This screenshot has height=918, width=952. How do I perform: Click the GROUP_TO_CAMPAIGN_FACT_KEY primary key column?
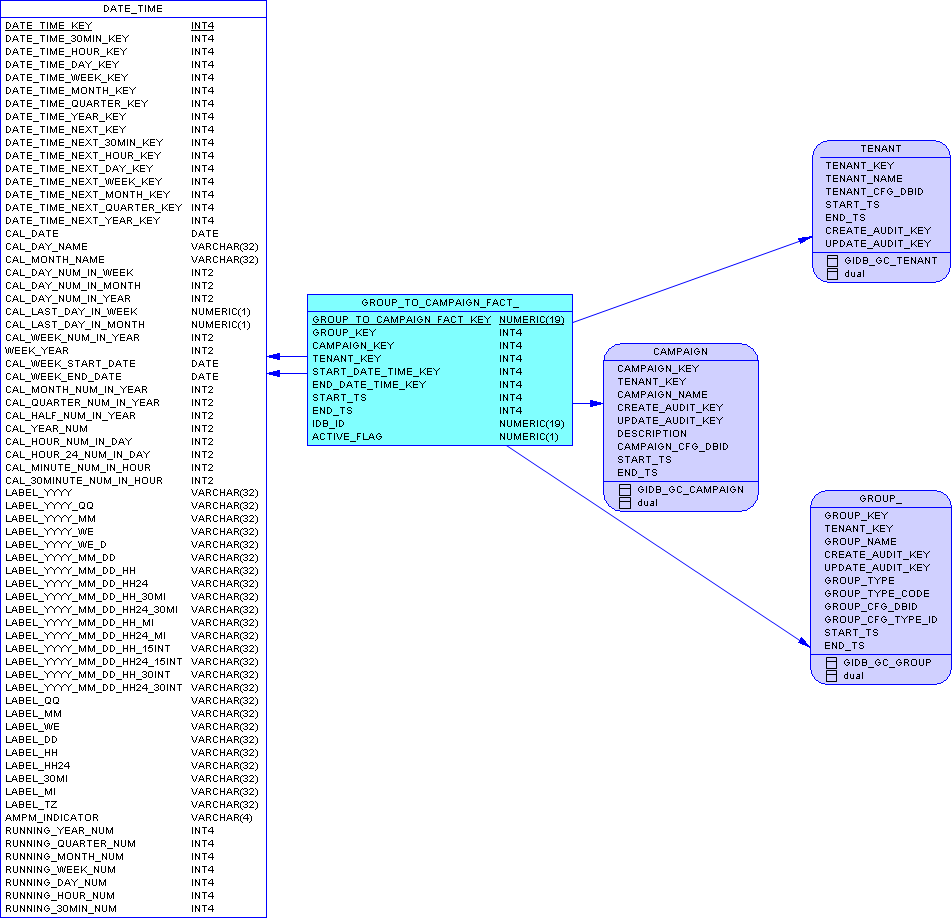[x=438, y=320]
